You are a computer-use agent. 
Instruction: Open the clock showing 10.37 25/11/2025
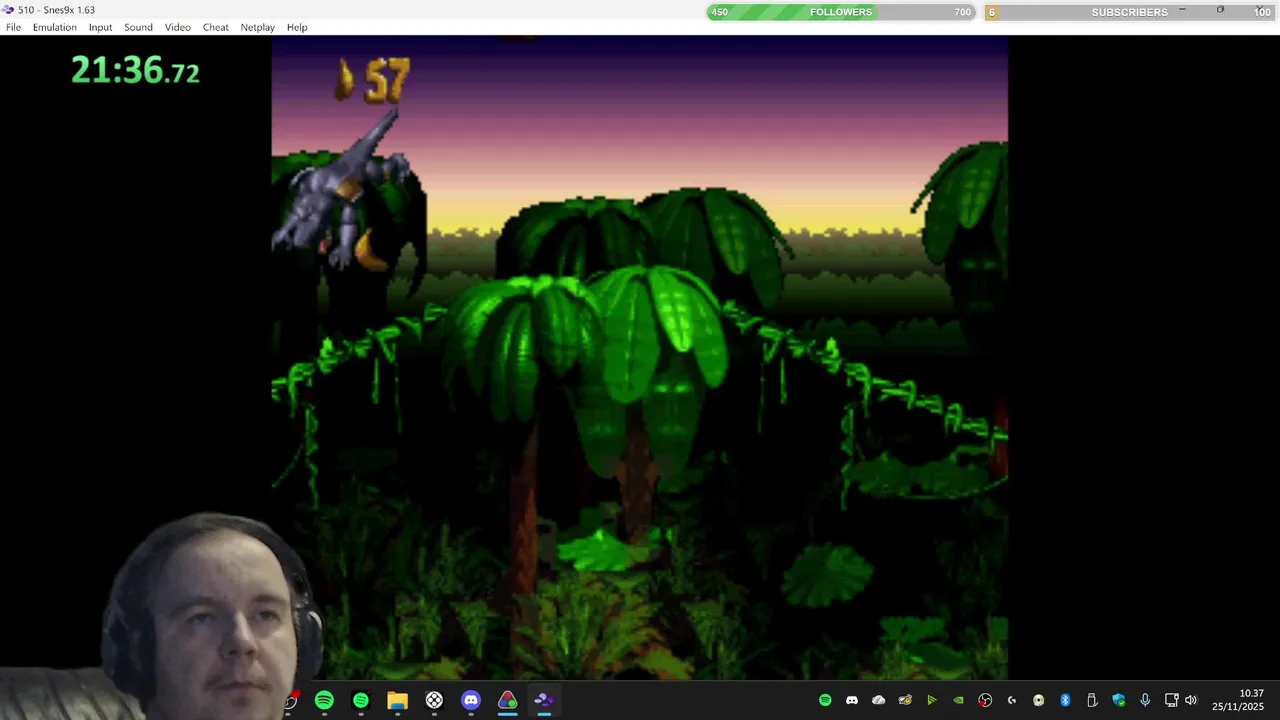1238,700
